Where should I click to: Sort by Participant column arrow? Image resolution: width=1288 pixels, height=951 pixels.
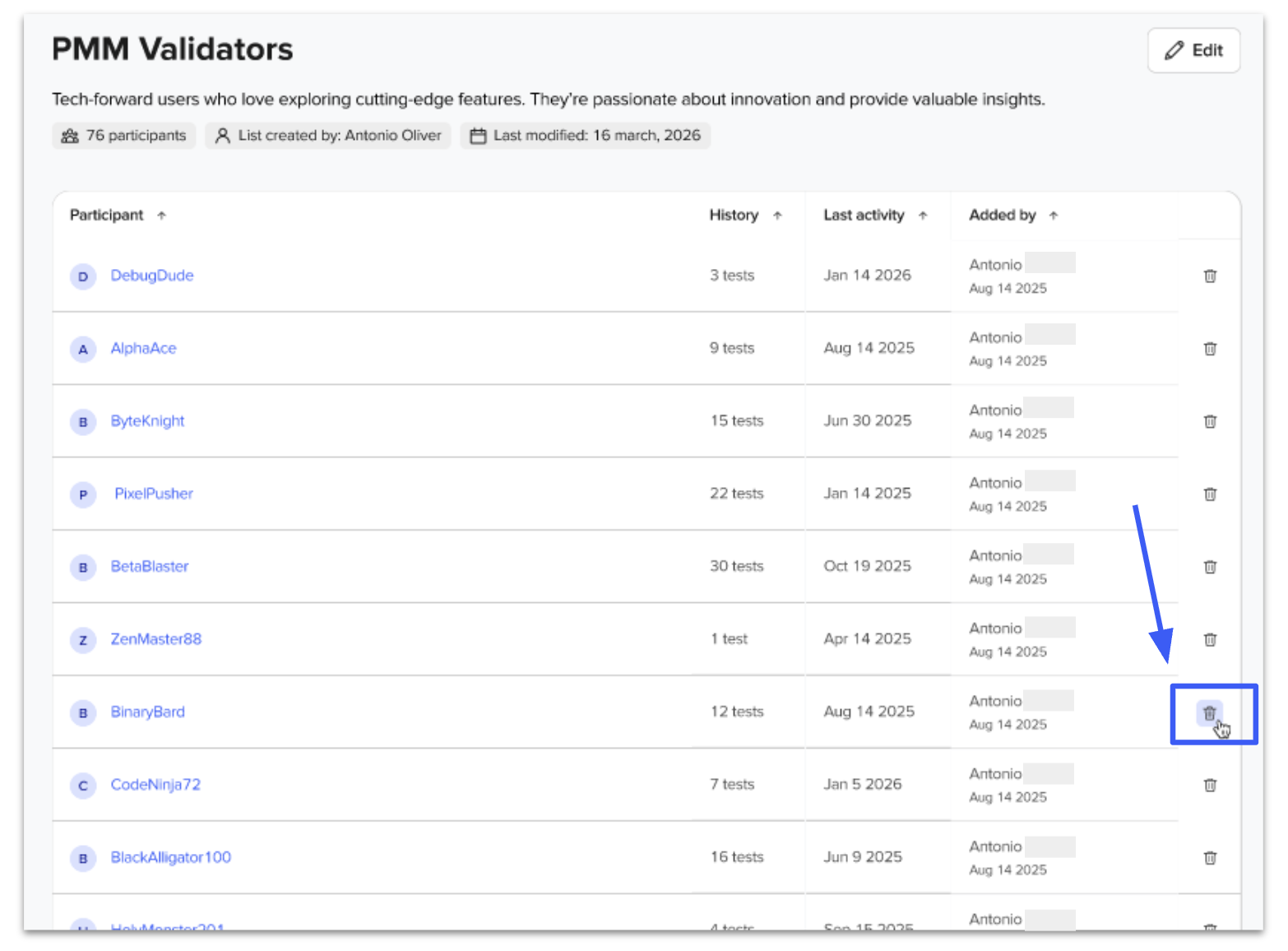pyautogui.click(x=162, y=216)
